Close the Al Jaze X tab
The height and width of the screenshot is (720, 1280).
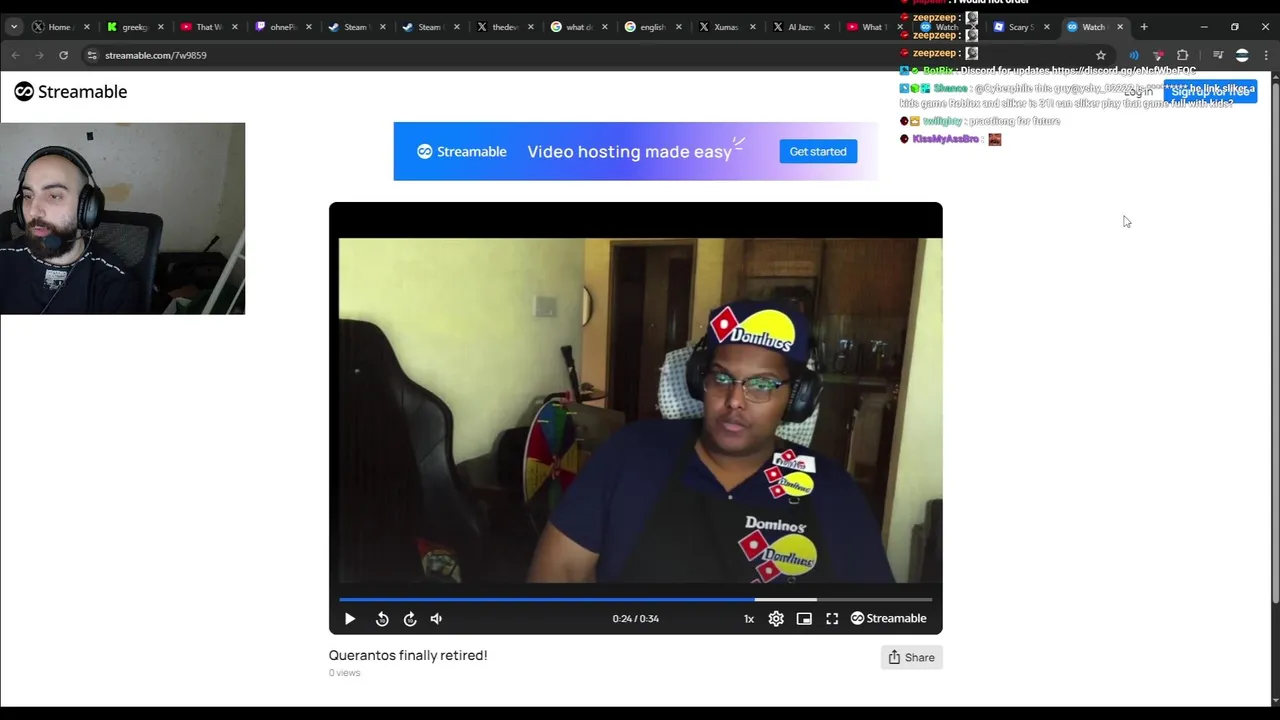click(827, 27)
